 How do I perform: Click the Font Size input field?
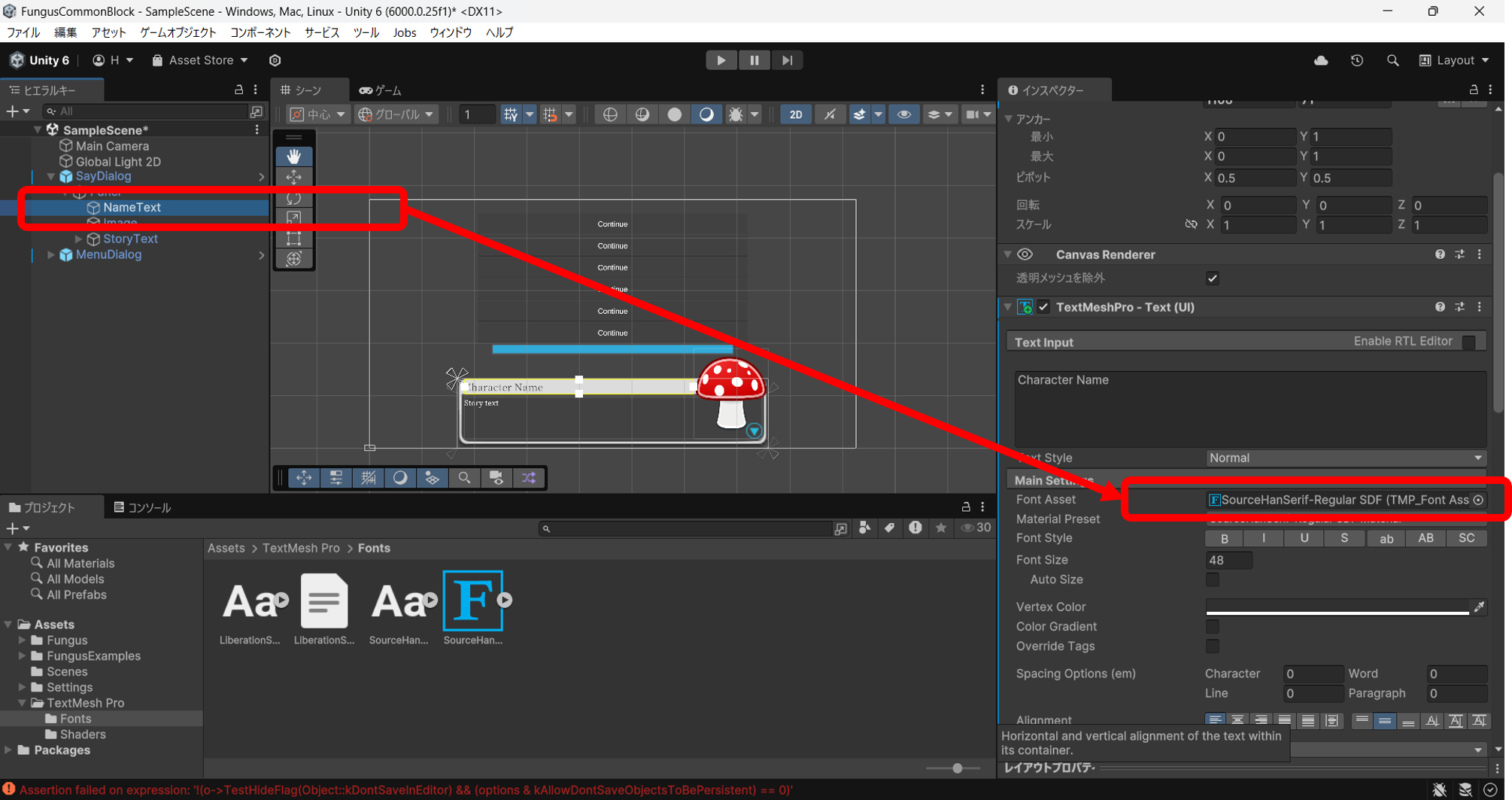pyautogui.click(x=1229, y=560)
